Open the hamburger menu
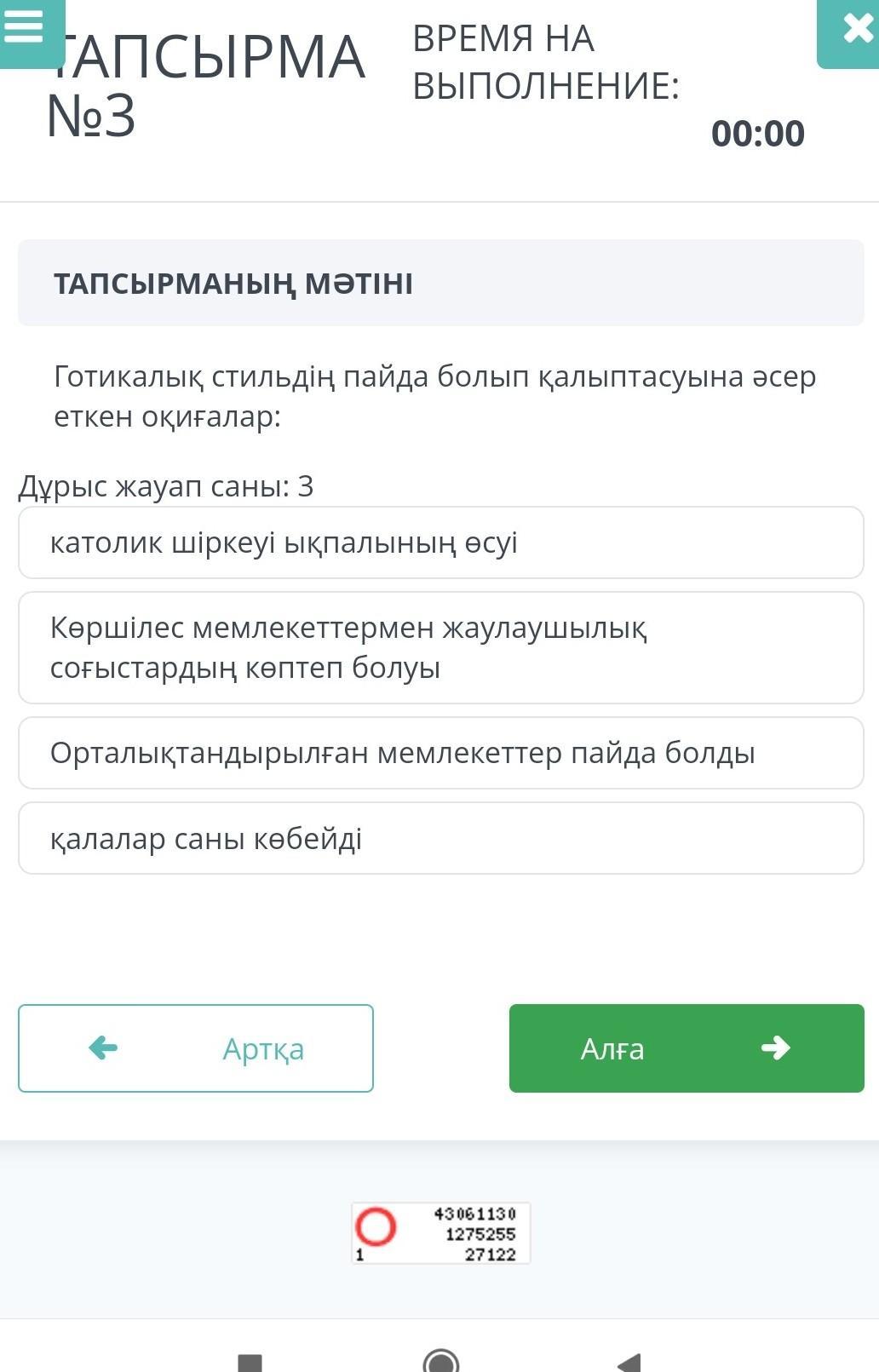Viewport: 879px width, 1372px height. (x=26, y=28)
